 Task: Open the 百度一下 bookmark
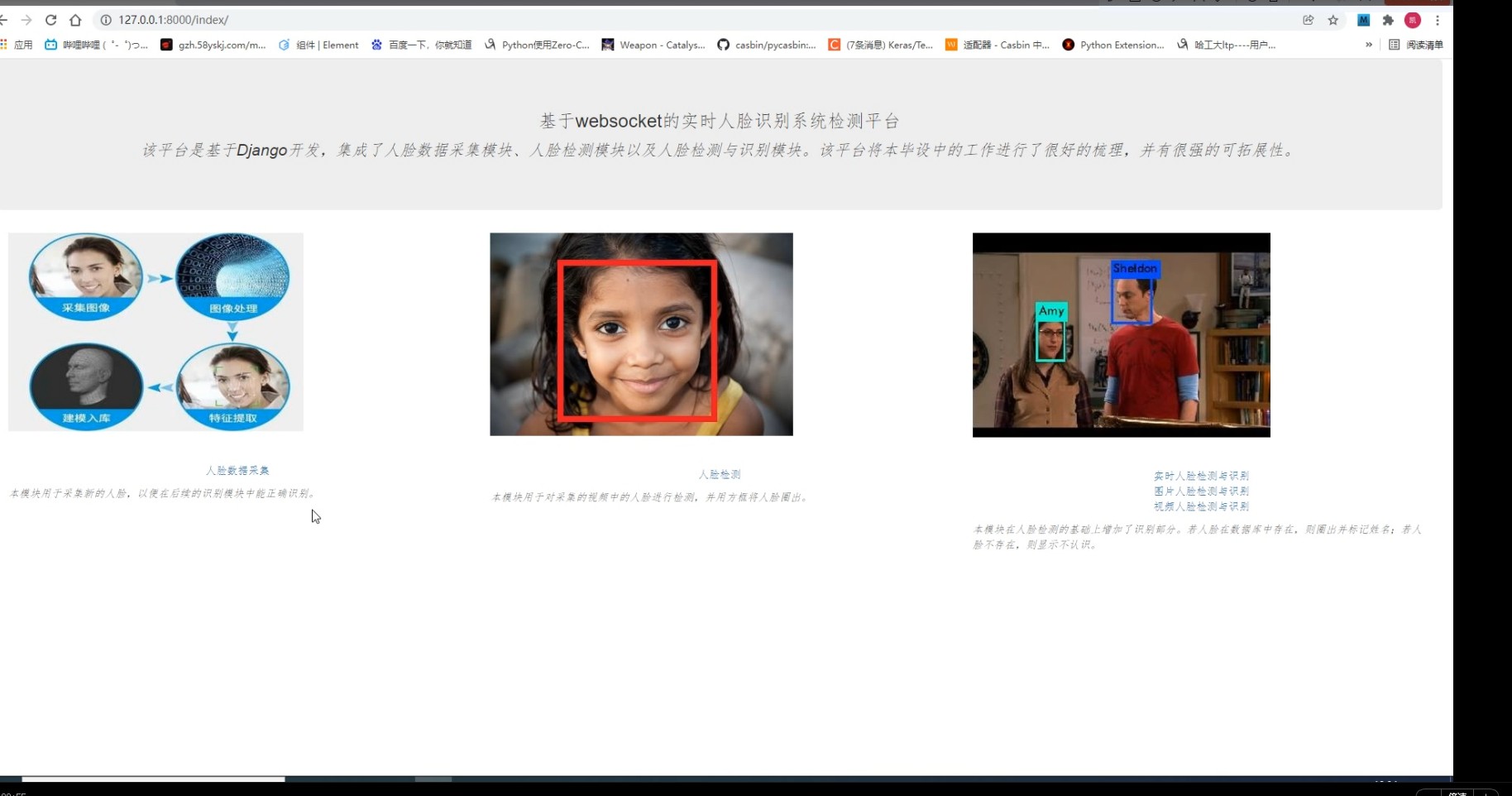click(422, 45)
